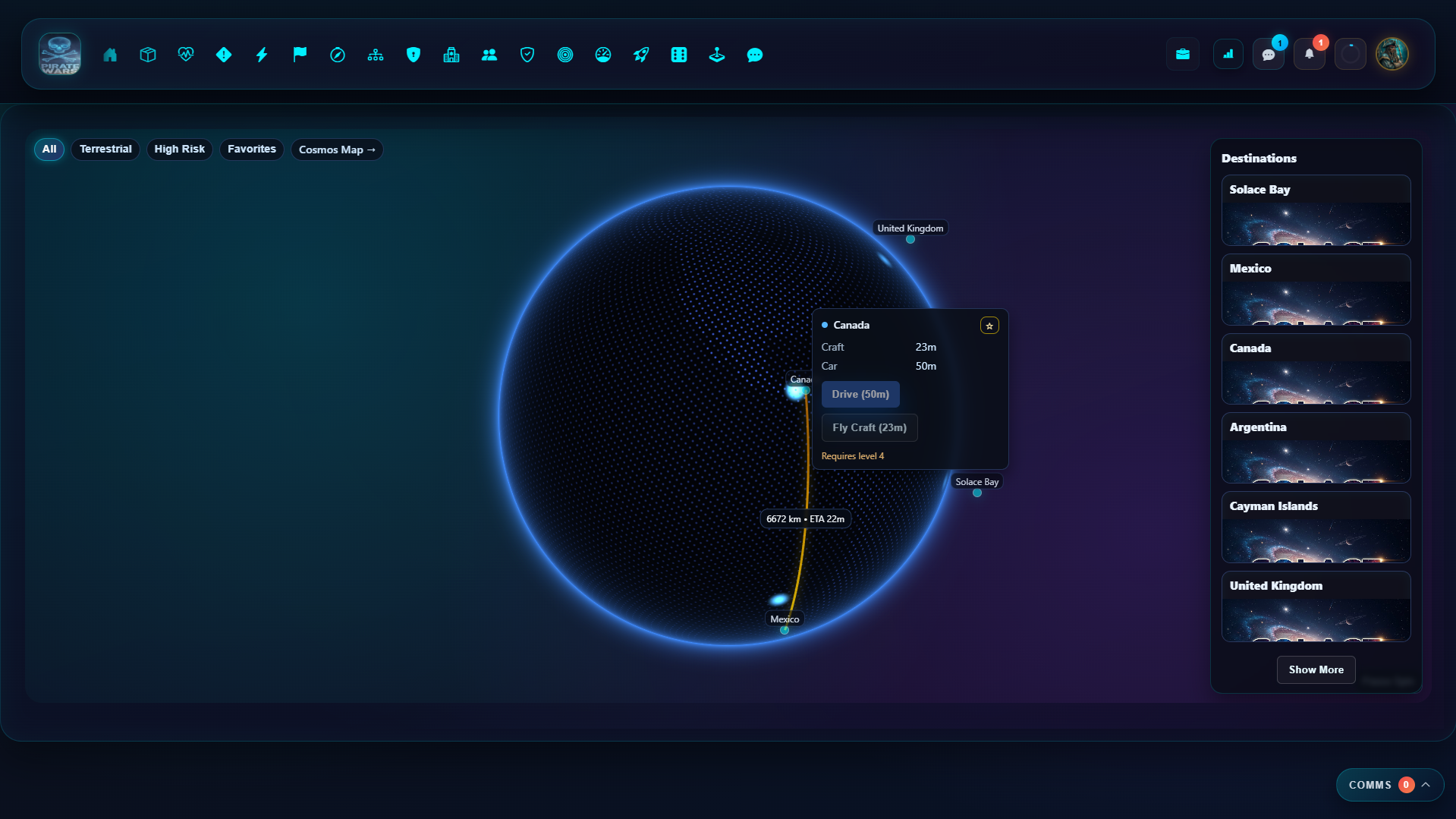
Task: Open the inventory cube icon
Action: pyautogui.click(x=148, y=55)
